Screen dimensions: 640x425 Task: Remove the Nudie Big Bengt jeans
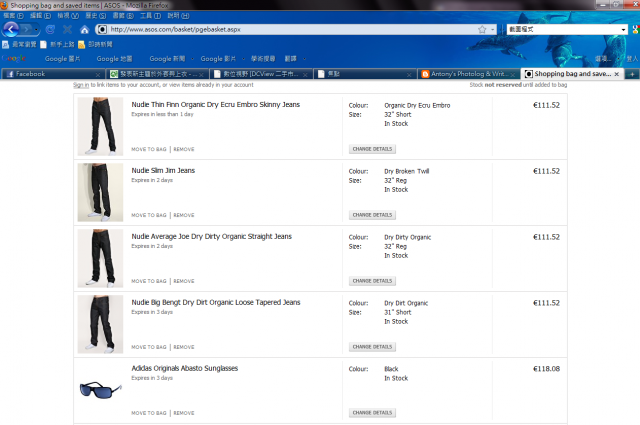pos(184,347)
